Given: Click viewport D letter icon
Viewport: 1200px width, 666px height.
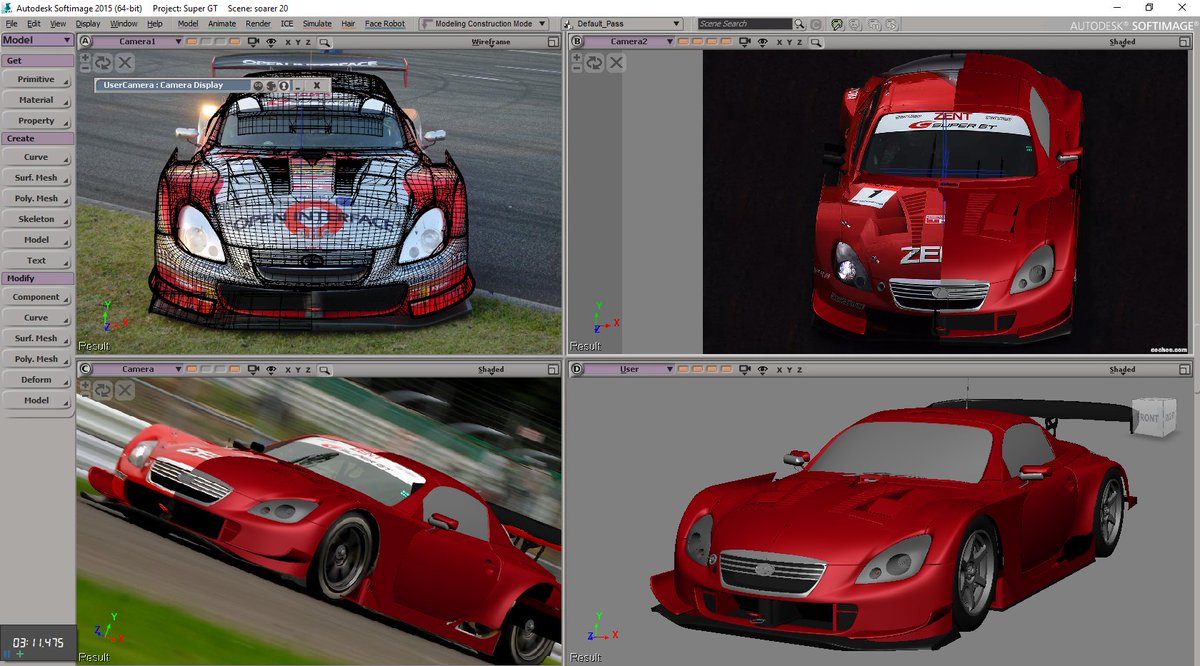Looking at the screenshot, I should (x=577, y=369).
